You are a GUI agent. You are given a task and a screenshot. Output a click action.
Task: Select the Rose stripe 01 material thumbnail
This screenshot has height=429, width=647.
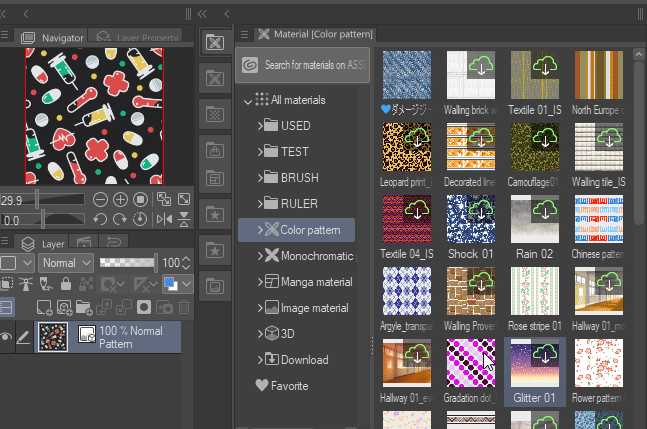click(x=535, y=291)
